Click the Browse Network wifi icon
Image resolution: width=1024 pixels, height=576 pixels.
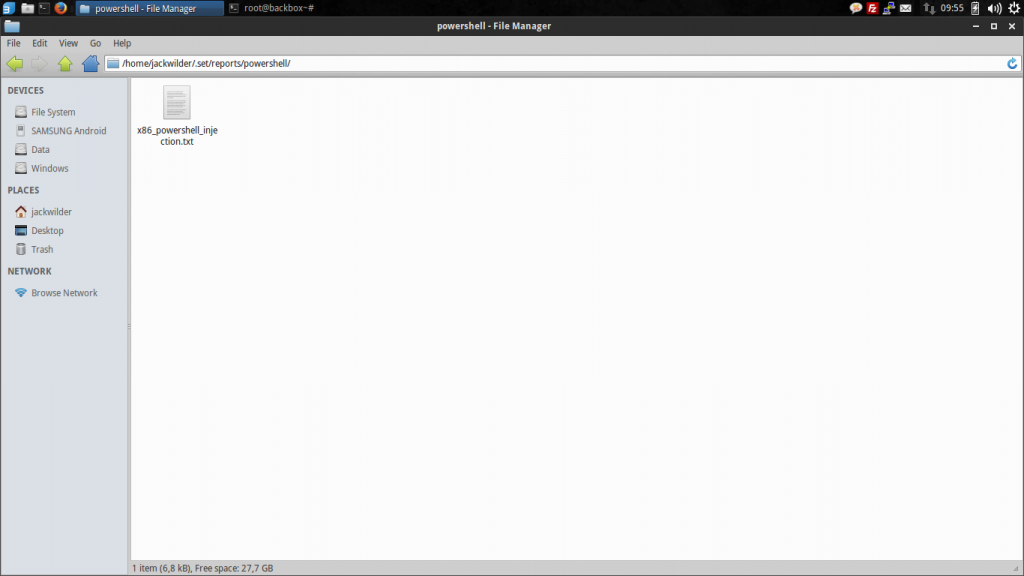point(21,293)
